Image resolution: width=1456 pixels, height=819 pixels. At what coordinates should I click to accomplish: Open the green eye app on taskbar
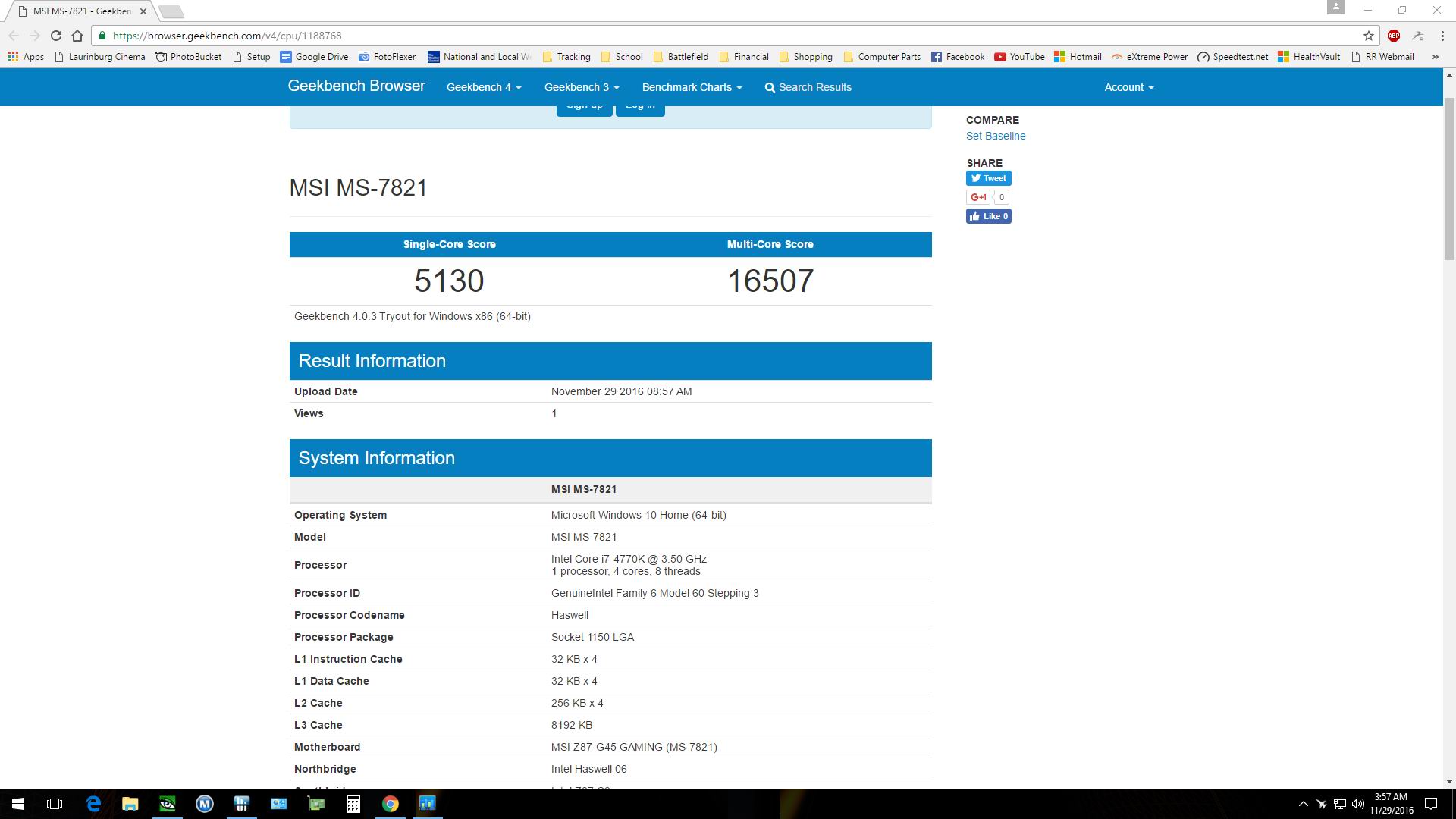pyautogui.click(x=168, y=804)
